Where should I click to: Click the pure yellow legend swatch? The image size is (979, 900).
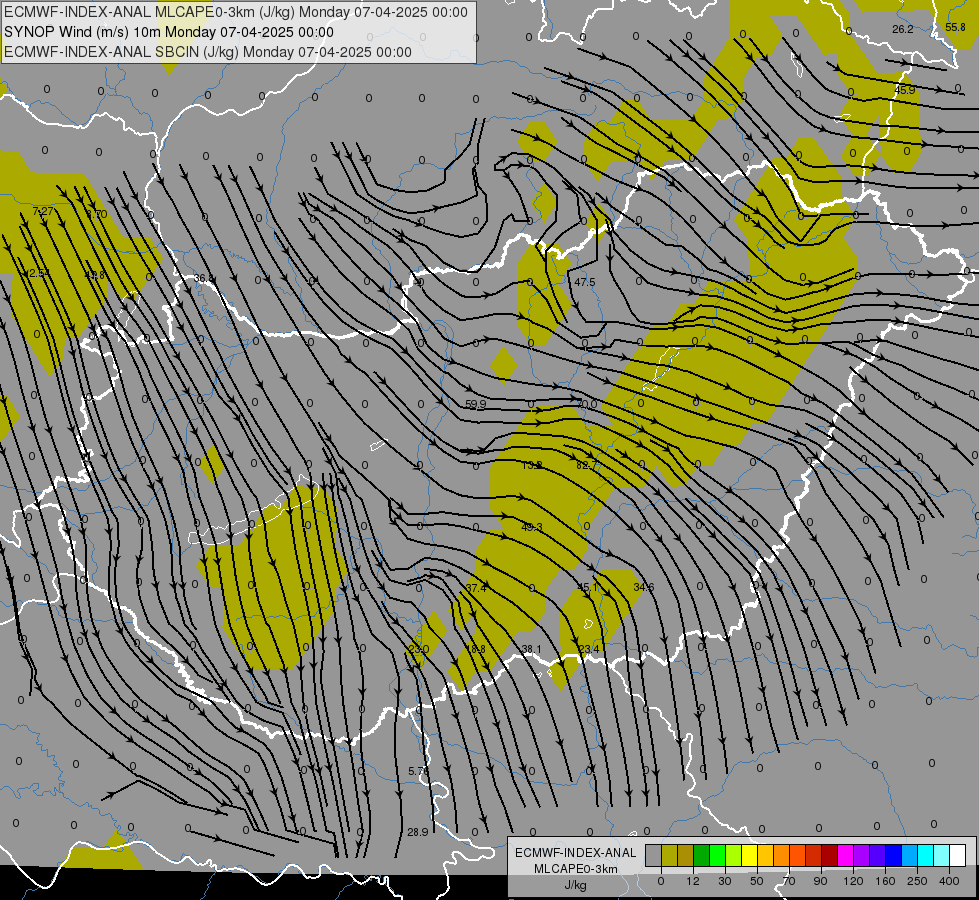point(749,855)
